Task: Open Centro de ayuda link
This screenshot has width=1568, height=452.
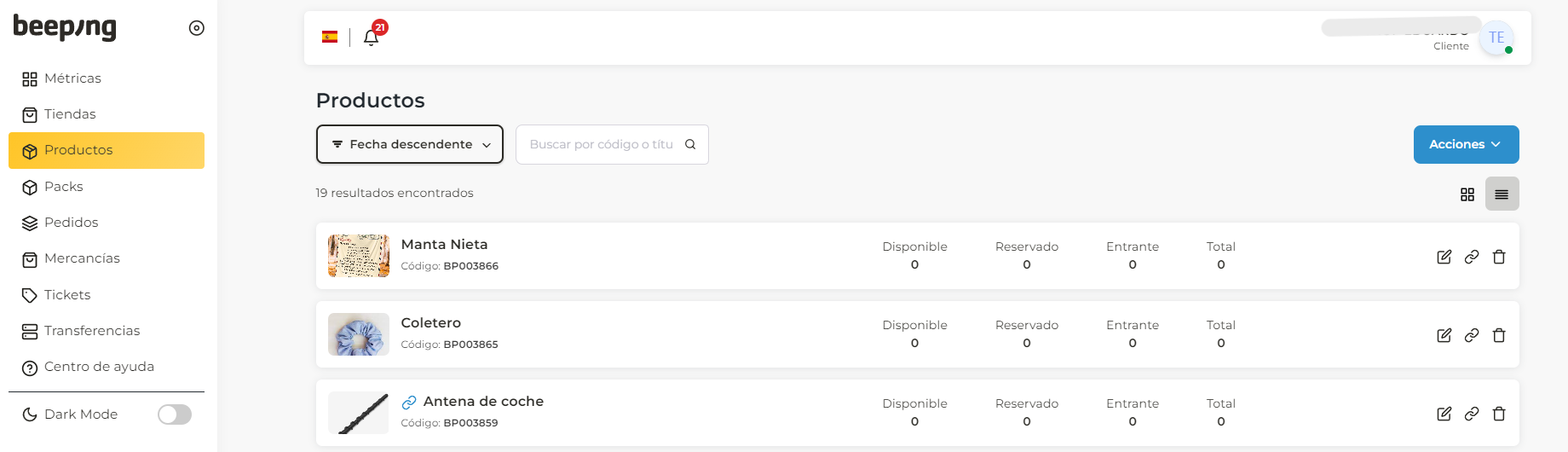Action: pos(99,367)
